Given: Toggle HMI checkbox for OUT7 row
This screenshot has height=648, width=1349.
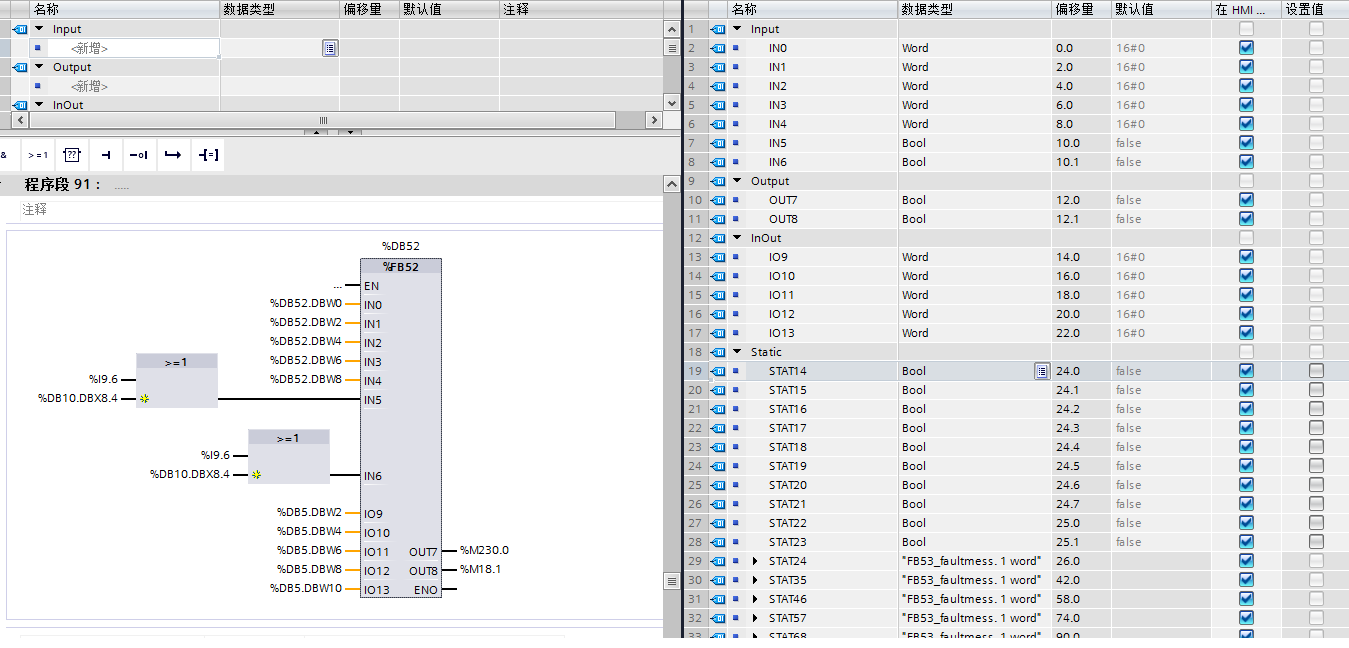Looking at the screenshot, I should (x=1246, y=200).
